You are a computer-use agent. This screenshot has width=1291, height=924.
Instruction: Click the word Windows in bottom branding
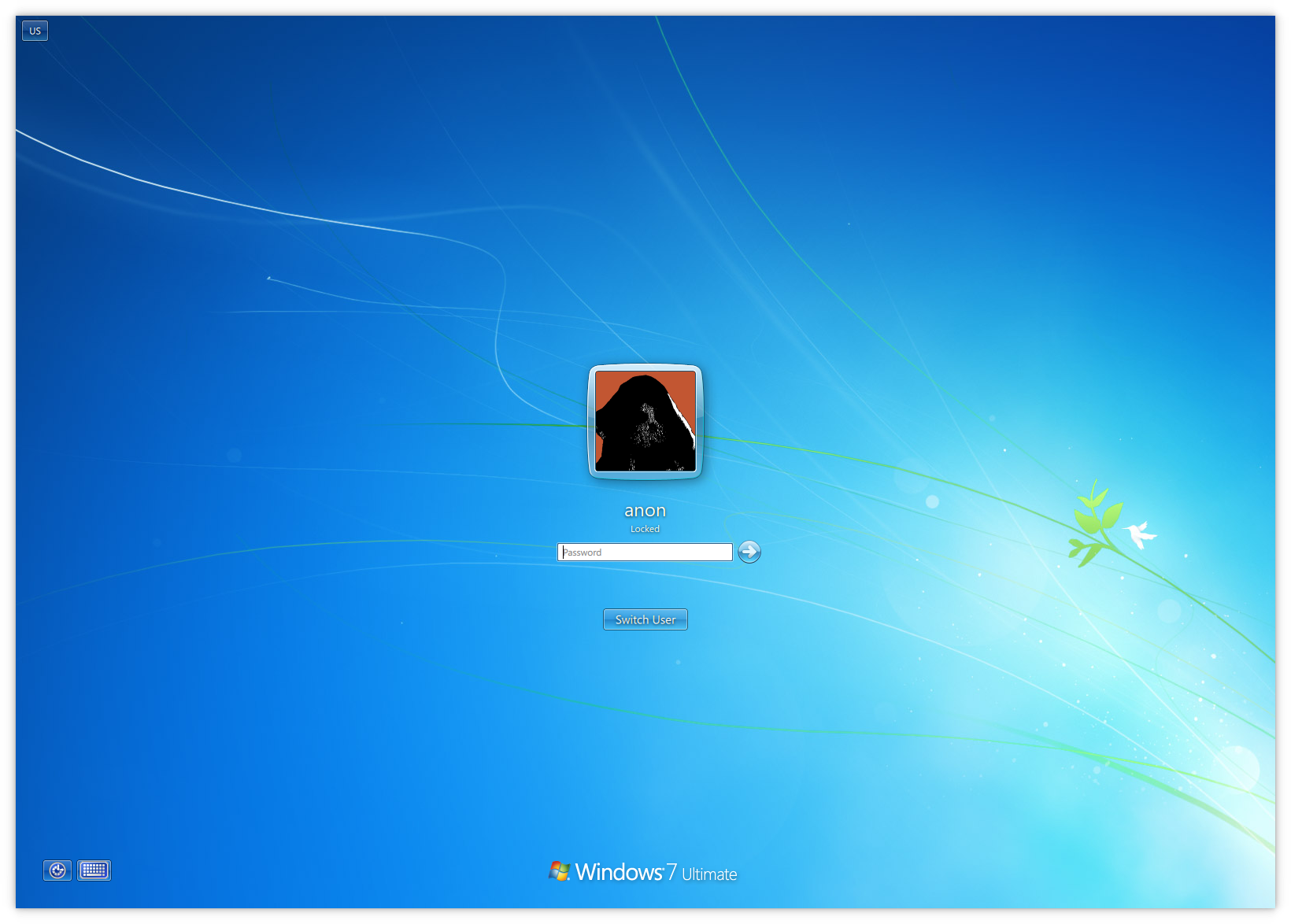(619, 872)
